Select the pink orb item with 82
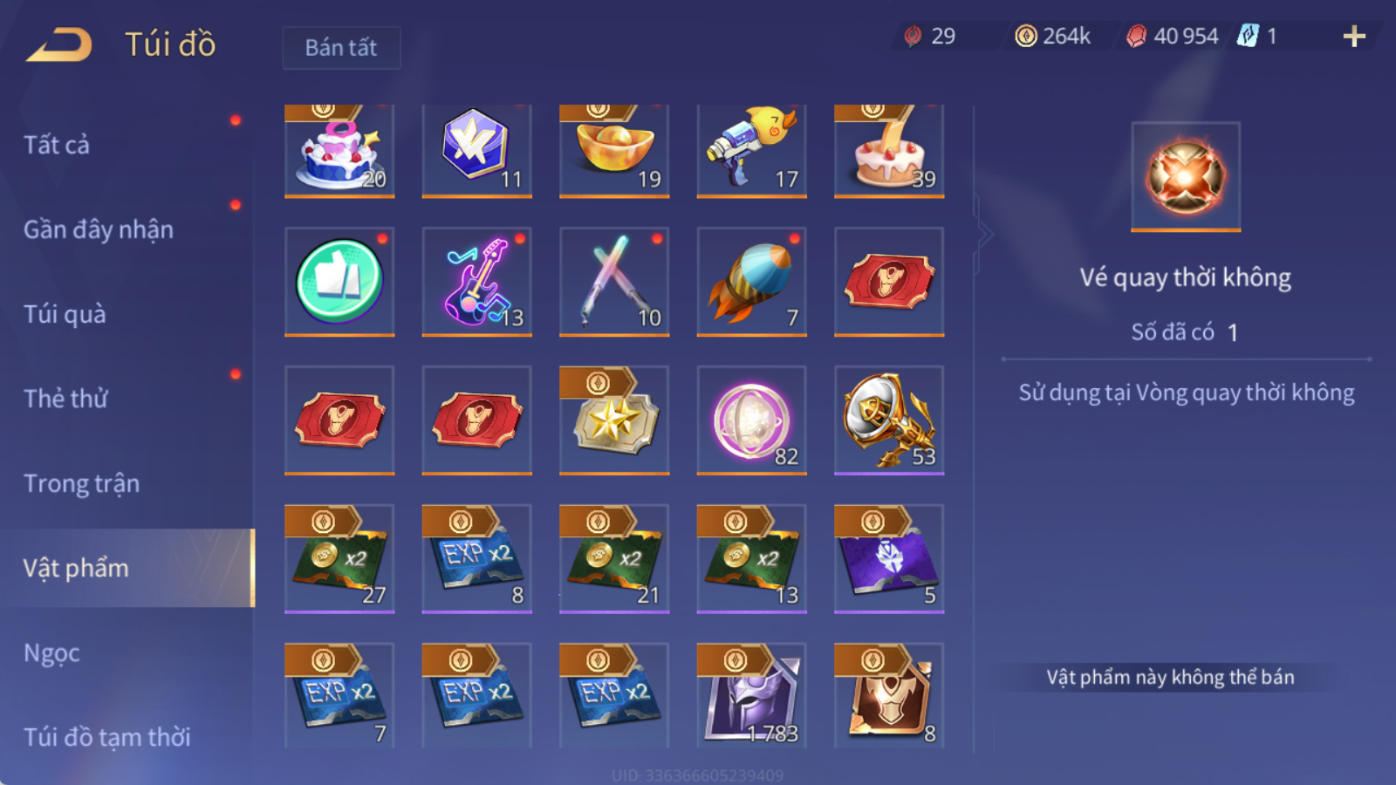The height and width of the screenshot is (785, 1396). [x=752, y=420]
